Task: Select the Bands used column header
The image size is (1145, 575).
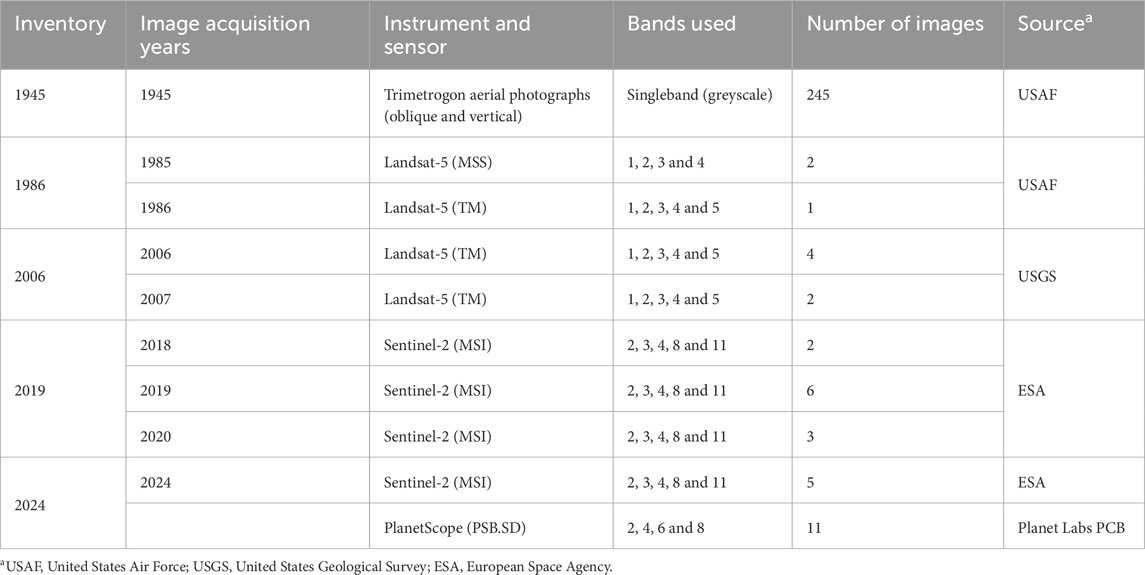Action: coord(680,23)
